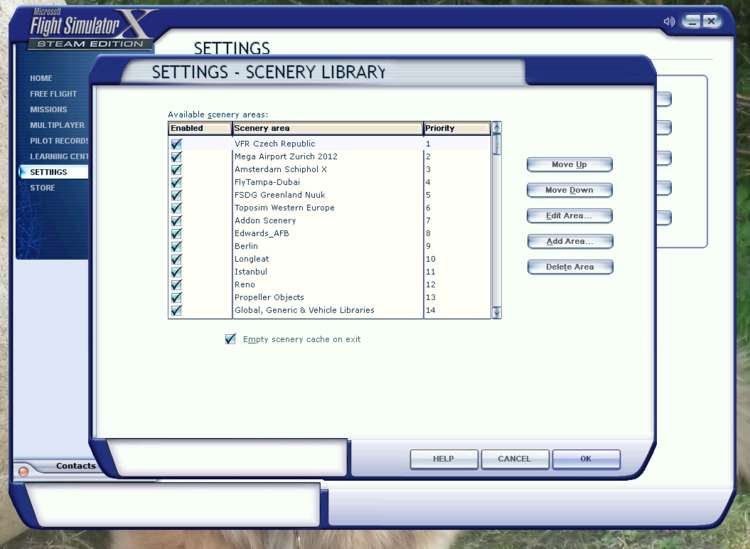
Task: Open Help for the Scenery Library
Action: (x=444, y=459)
